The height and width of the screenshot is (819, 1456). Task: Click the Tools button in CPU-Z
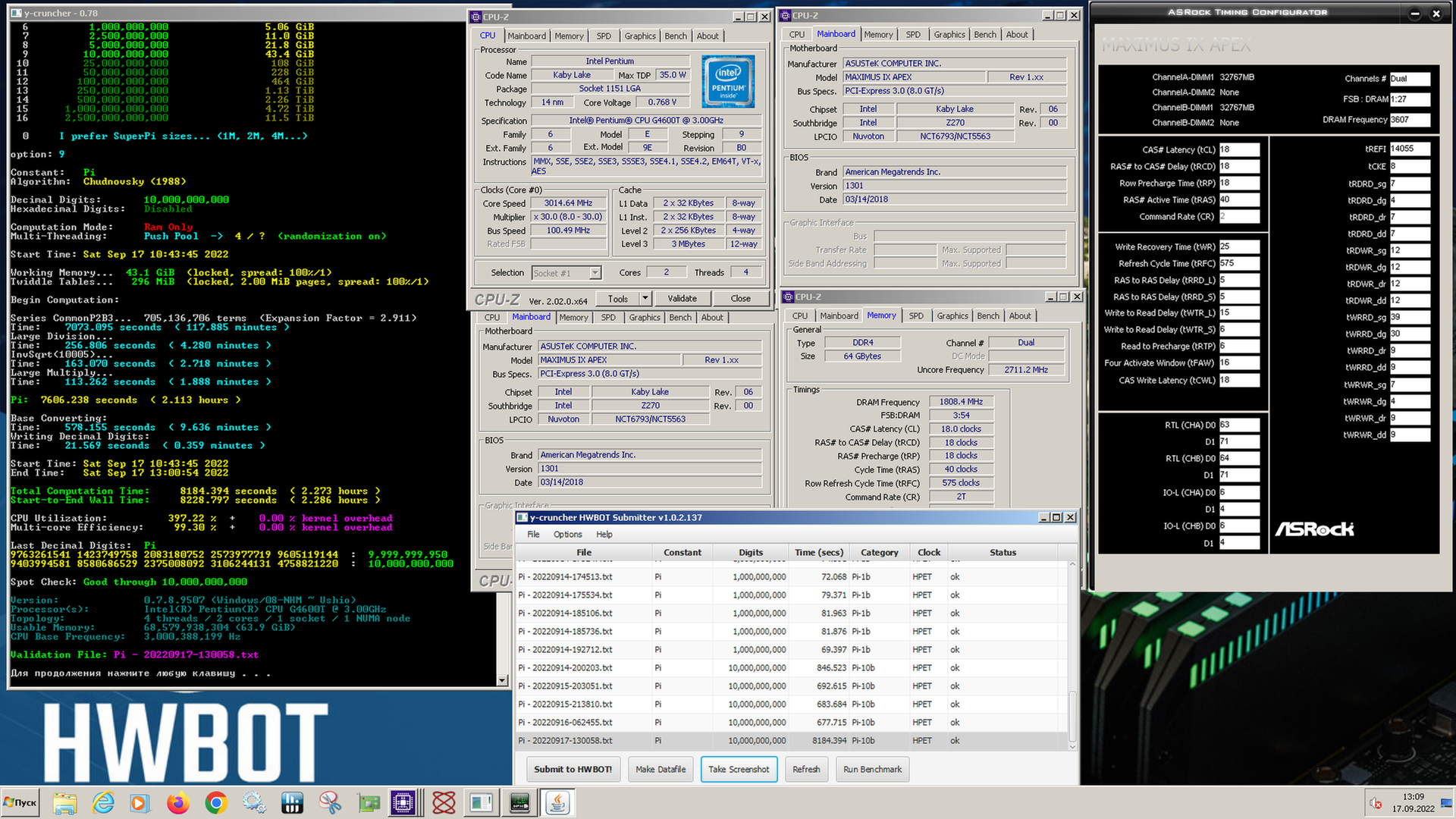pos(617,299)
